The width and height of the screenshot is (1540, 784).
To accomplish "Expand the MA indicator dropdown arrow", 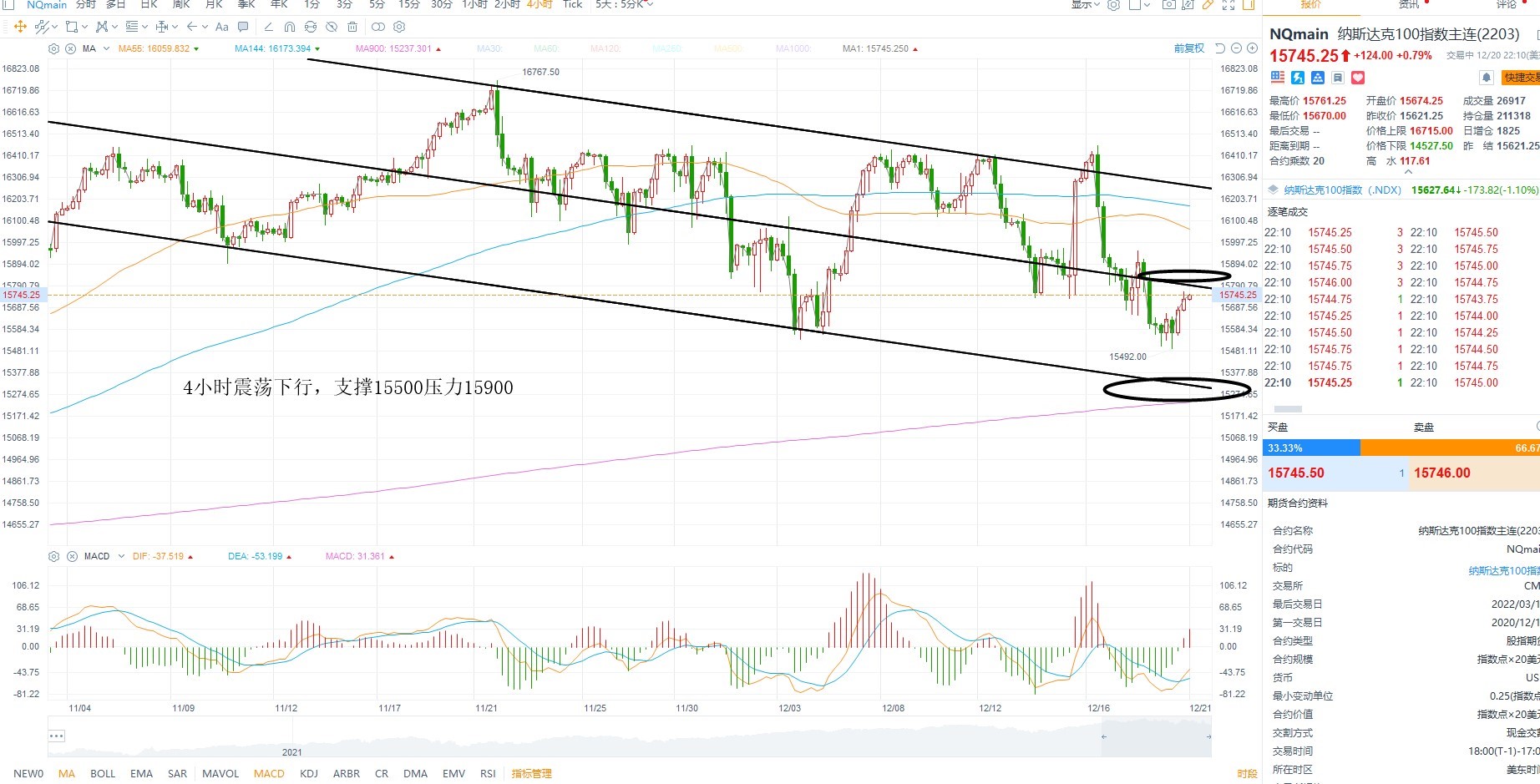I will coord(105,48).
